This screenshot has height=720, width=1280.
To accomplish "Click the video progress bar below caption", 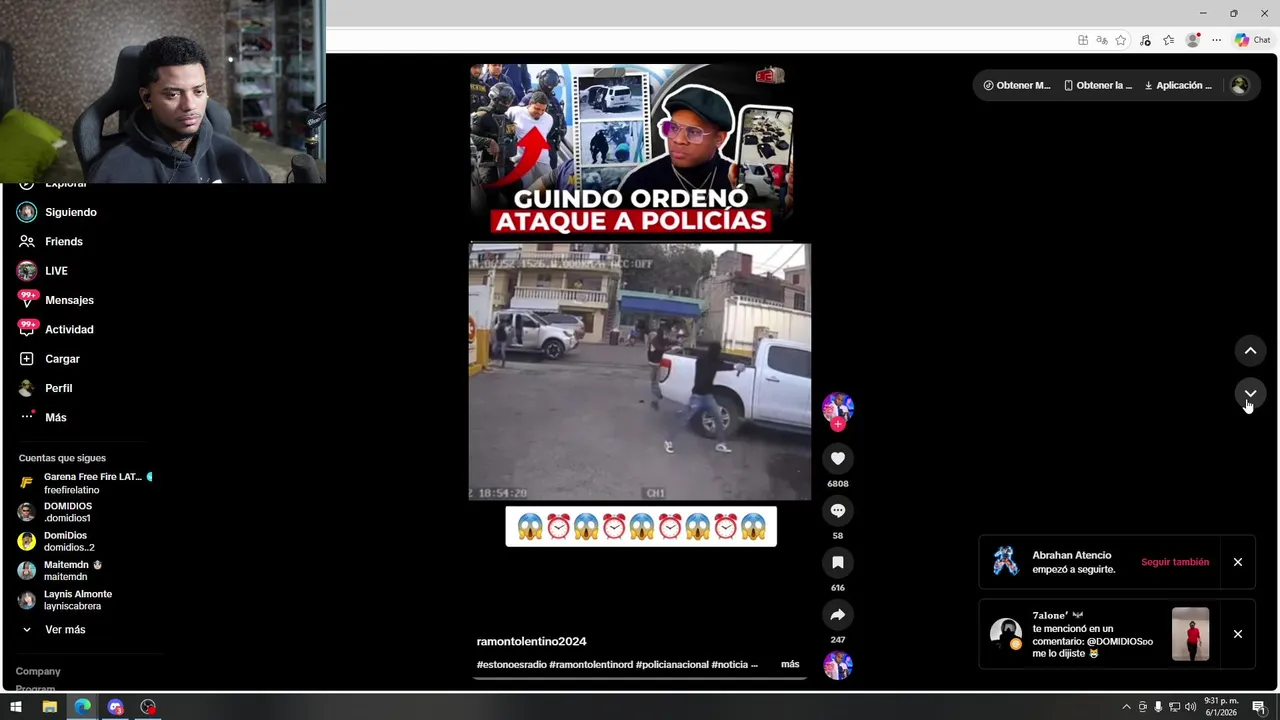I will tap(640, 679).
